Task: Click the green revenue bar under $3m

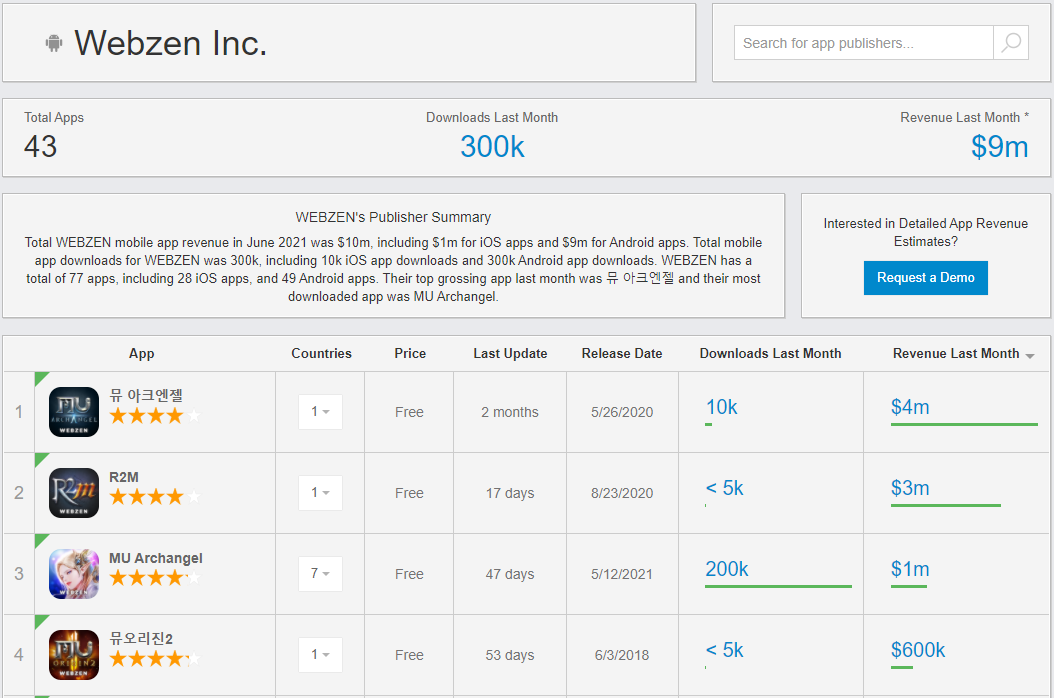Action: (x=946, y=505)
